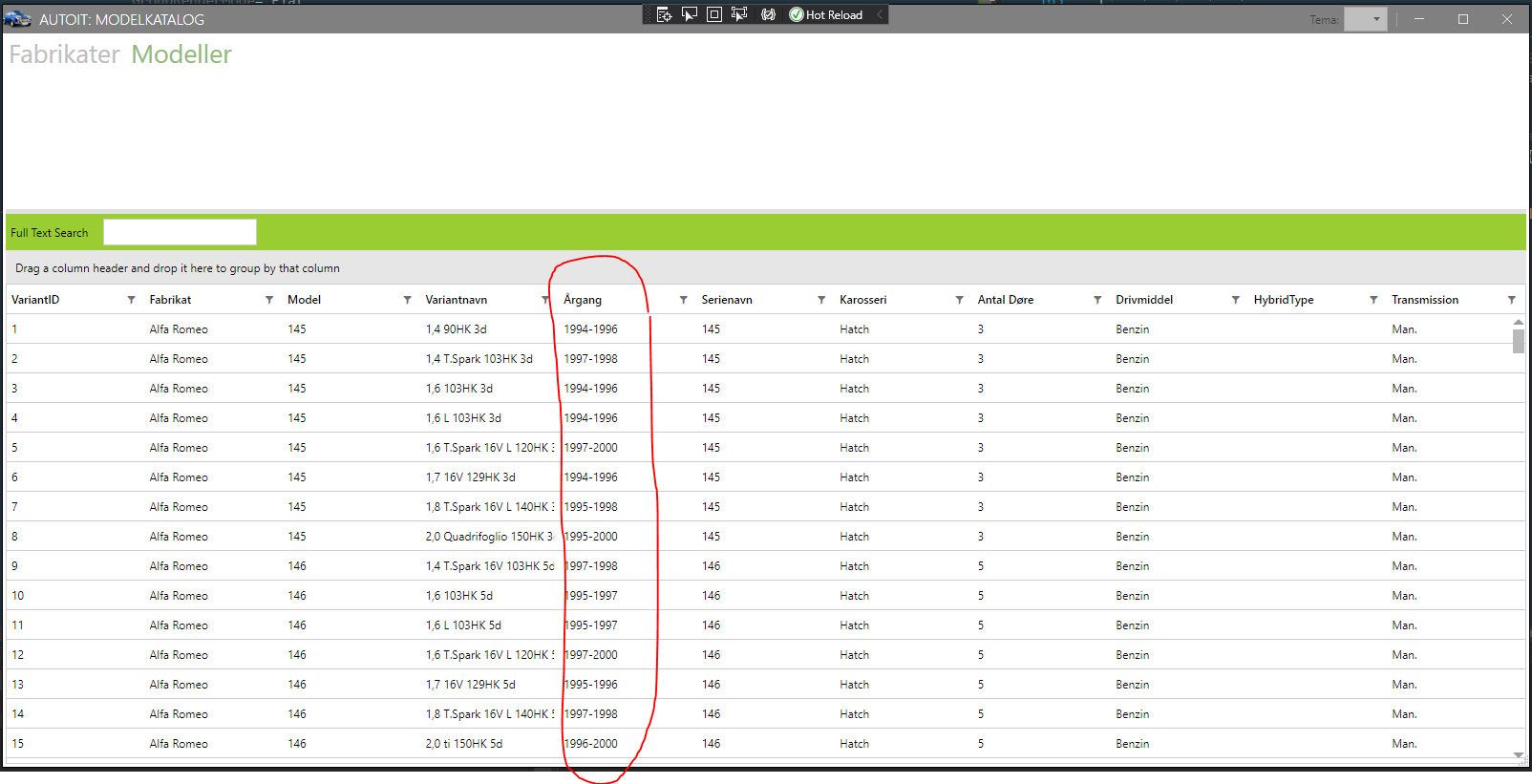Open the filter for the Drivmiddel column

tap(1235, 300)
